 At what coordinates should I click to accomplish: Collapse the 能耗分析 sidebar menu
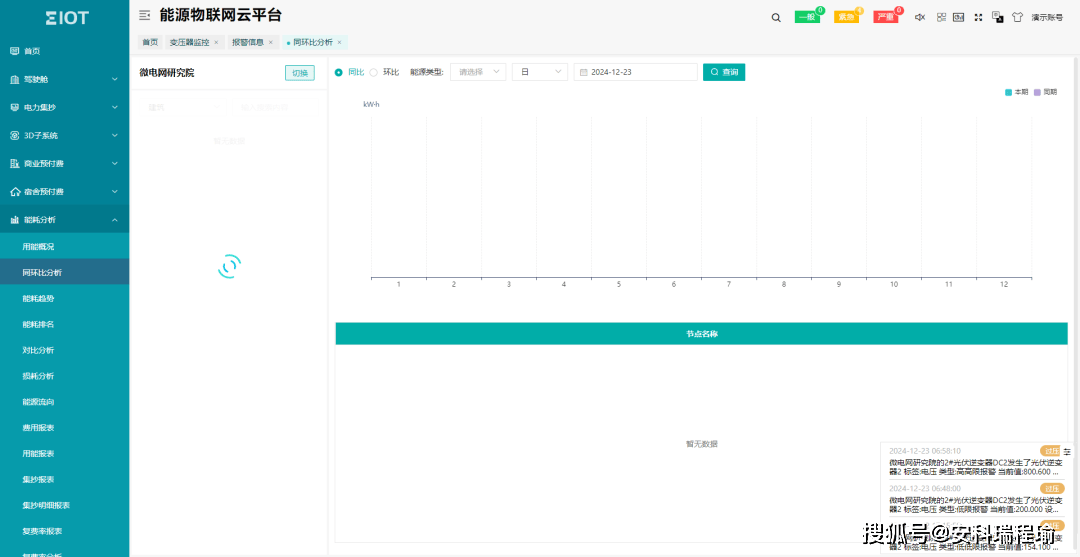(65, 220)
